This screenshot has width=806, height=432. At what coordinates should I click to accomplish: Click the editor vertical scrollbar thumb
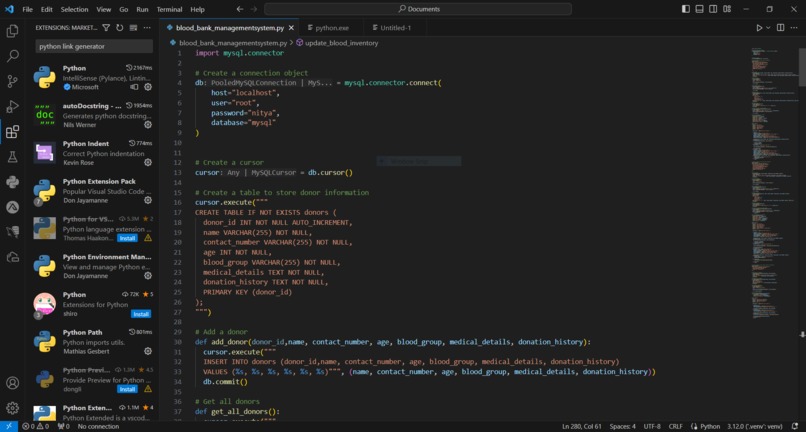pyautogui.click(x=802, y=67)
